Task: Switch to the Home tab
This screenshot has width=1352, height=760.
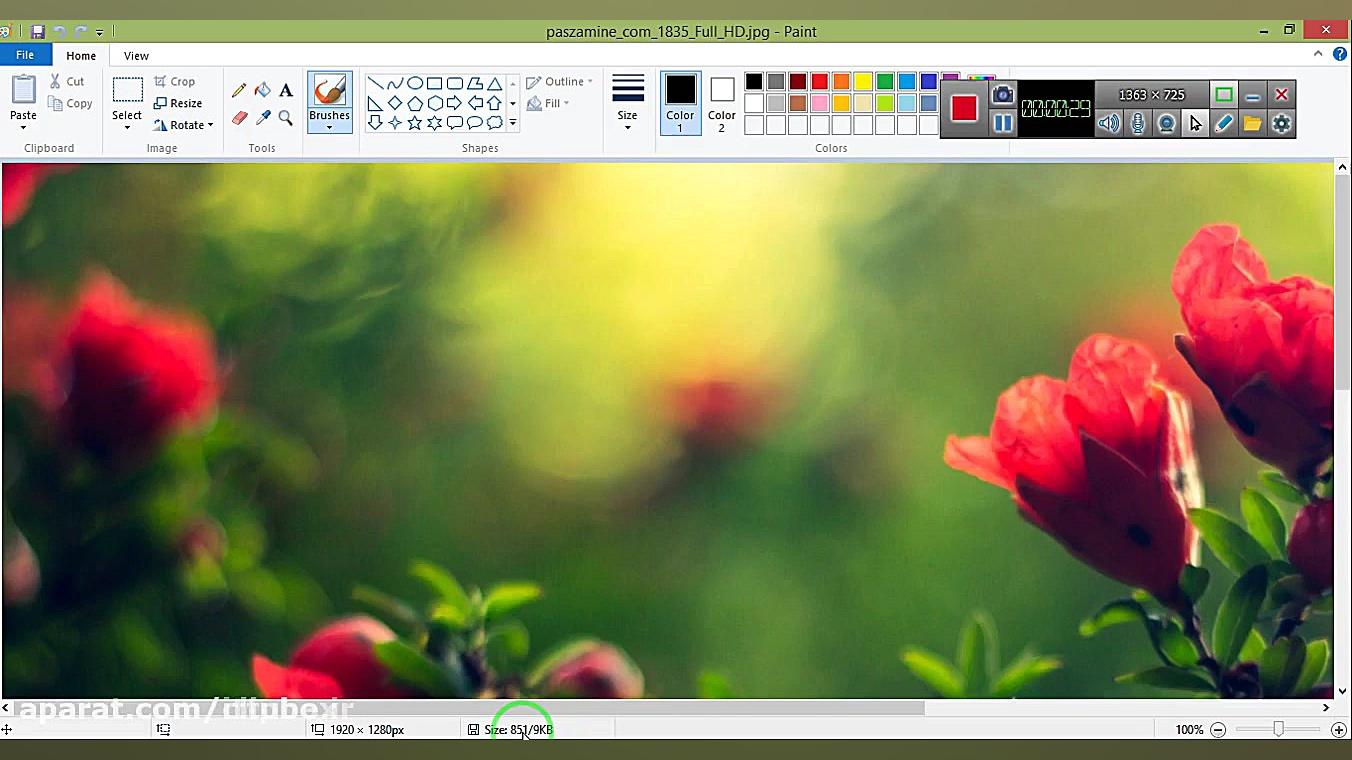Action: (81, 56)
